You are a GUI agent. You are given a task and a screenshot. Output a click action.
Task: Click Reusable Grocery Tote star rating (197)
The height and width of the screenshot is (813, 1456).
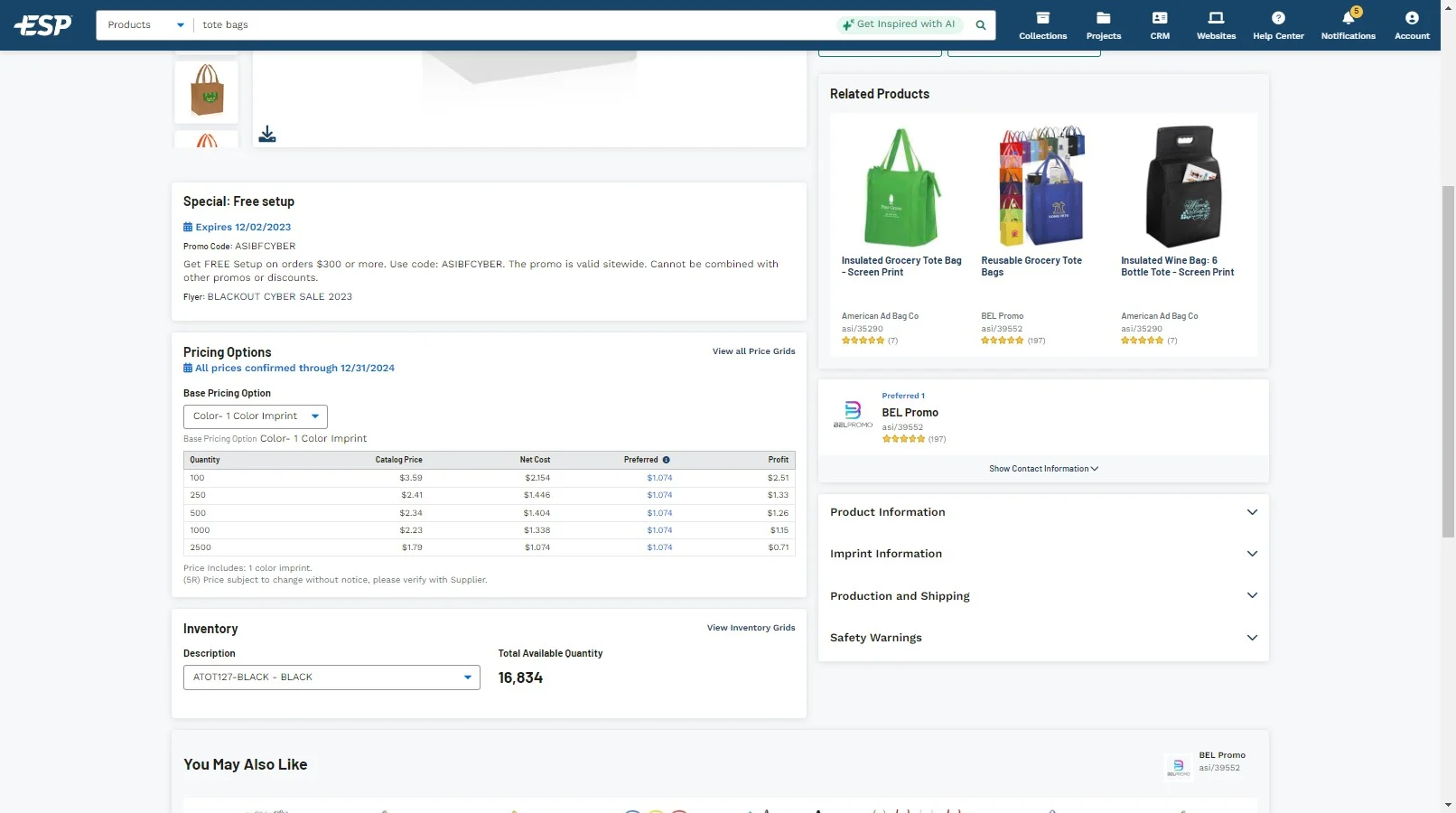point(1003,341)
